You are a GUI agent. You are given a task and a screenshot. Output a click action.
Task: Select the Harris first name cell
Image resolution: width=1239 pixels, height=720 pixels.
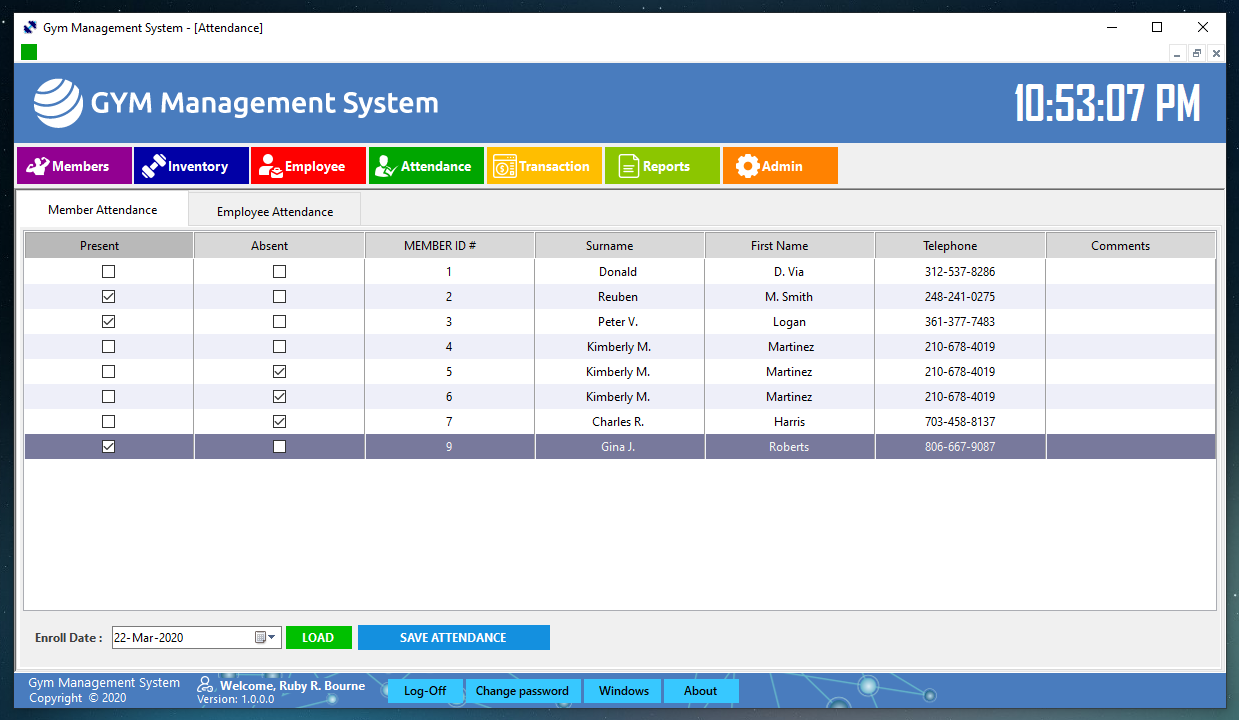(790, 422)
